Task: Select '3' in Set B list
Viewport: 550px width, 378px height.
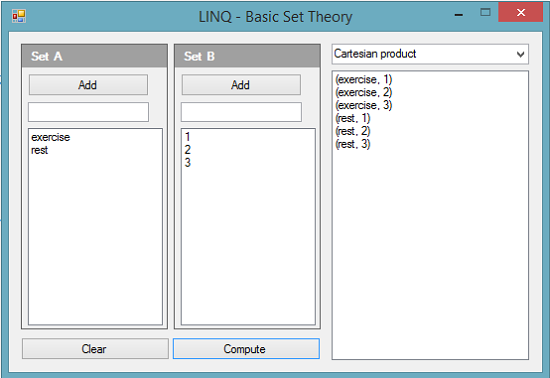Action: [188, 163]
